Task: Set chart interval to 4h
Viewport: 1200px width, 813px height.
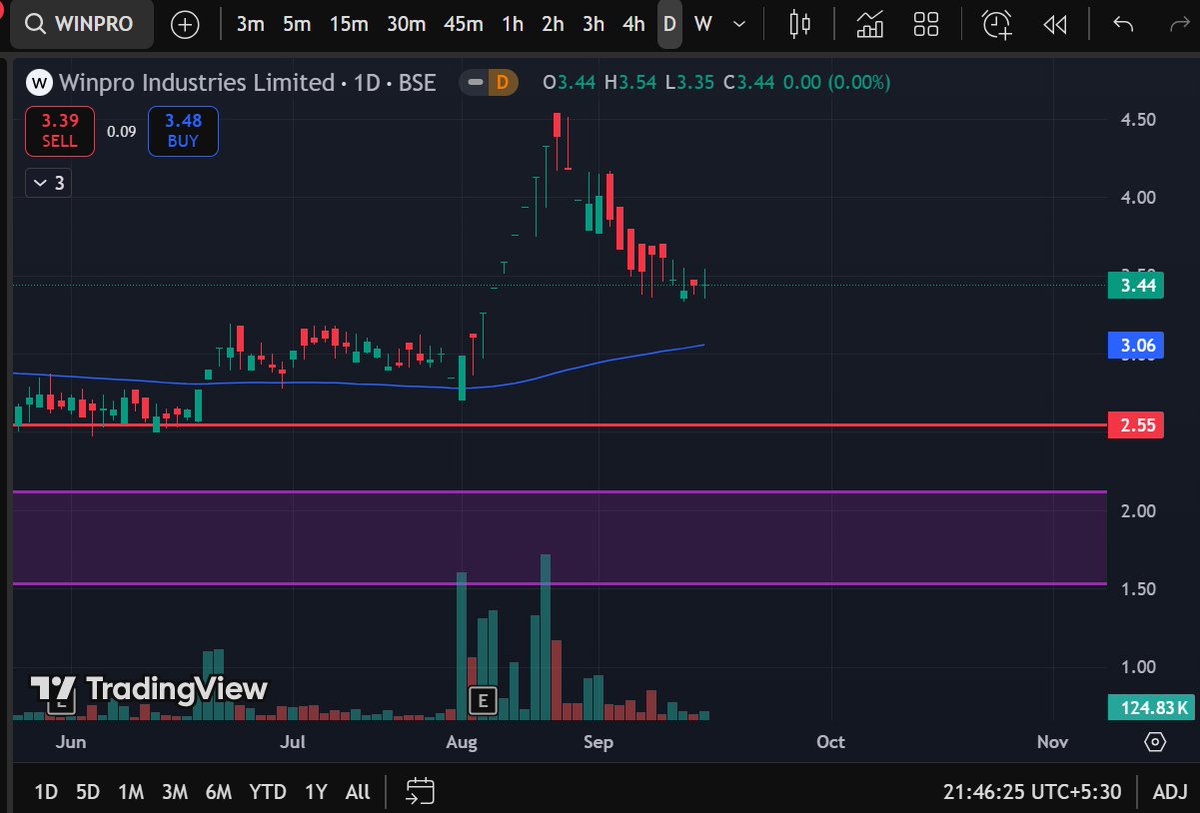Action: (634, 24)
